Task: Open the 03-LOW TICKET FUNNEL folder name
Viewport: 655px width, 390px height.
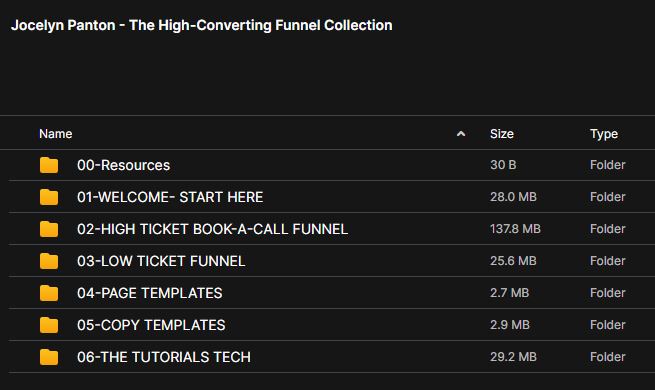Action: tap(161, 261)
